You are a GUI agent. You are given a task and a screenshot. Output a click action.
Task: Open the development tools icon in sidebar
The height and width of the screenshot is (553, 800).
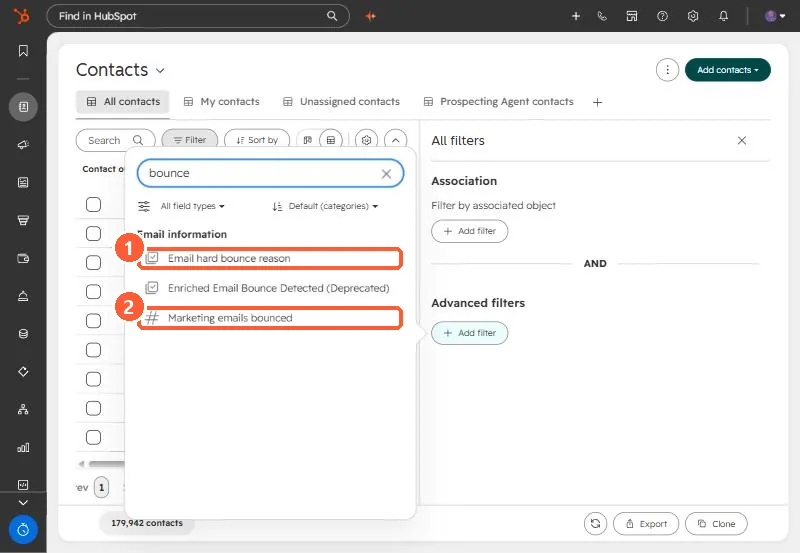point(23,485)
